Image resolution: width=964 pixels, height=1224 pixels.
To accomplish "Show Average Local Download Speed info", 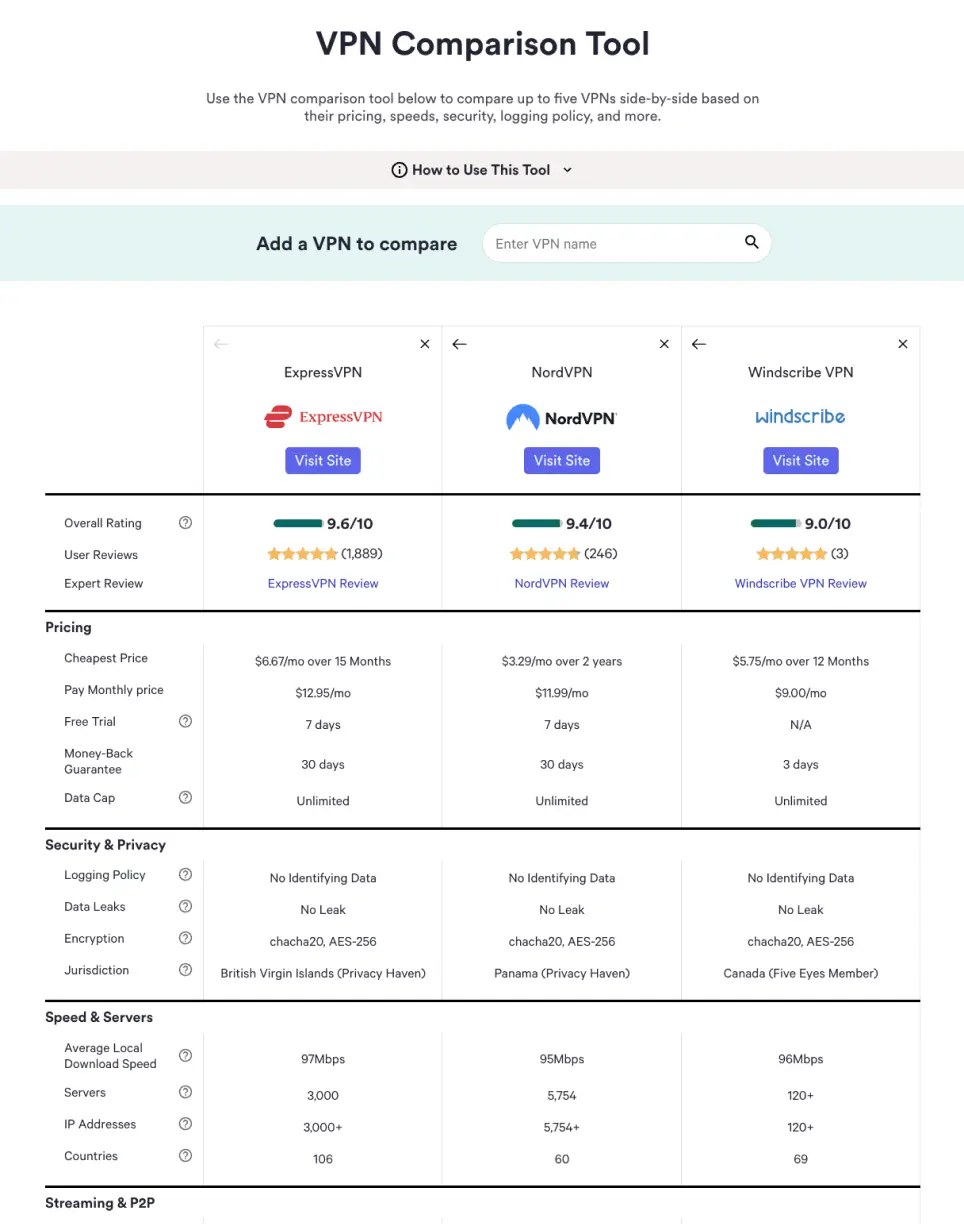I will click(185, 1056).
